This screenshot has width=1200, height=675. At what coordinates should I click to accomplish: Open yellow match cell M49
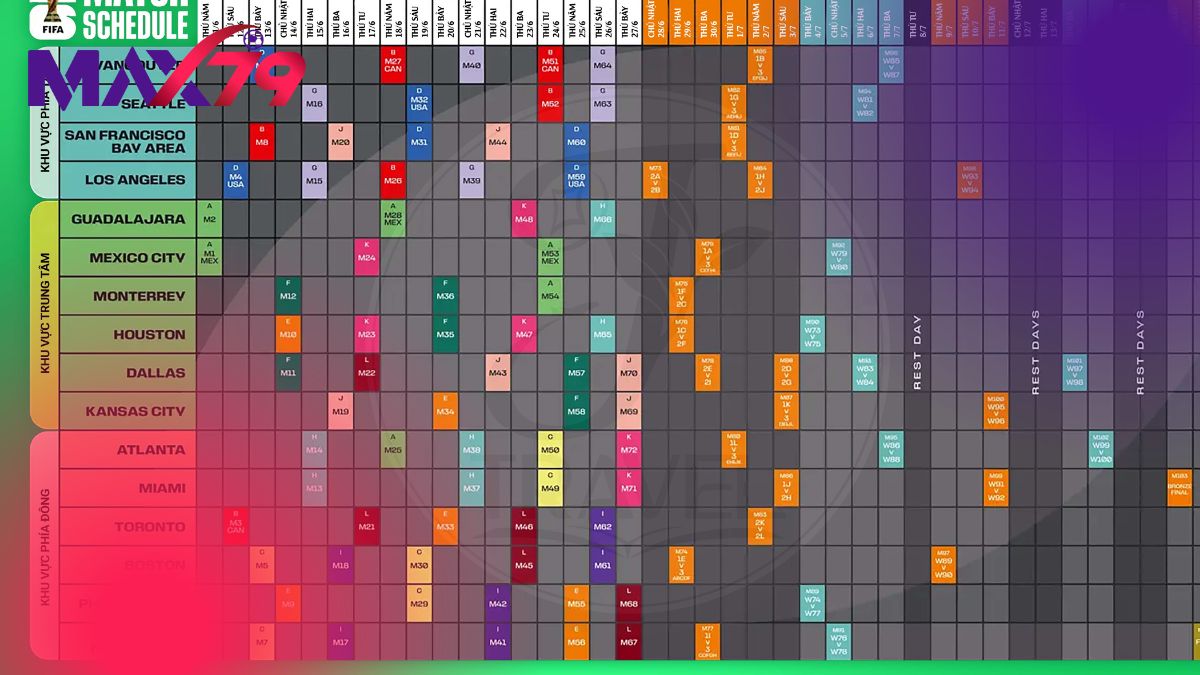(x=550, y=489)
